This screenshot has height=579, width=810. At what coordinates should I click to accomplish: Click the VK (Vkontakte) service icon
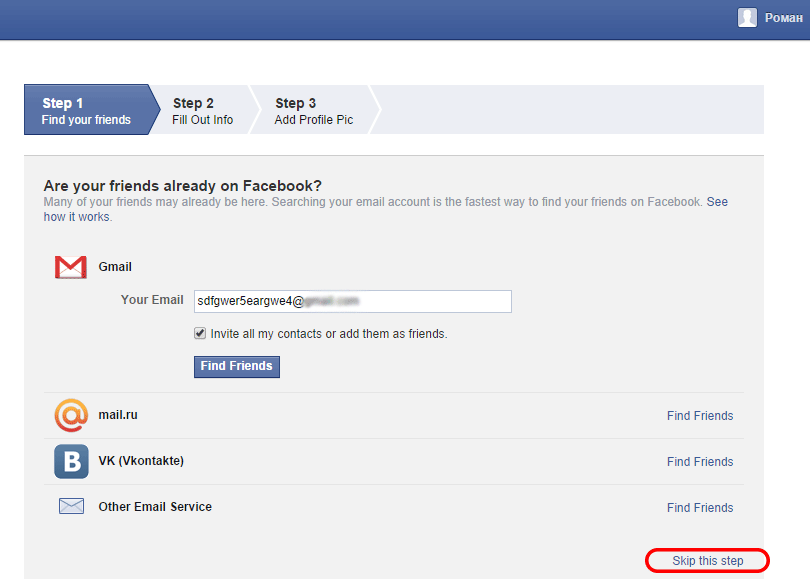point(70,461)
